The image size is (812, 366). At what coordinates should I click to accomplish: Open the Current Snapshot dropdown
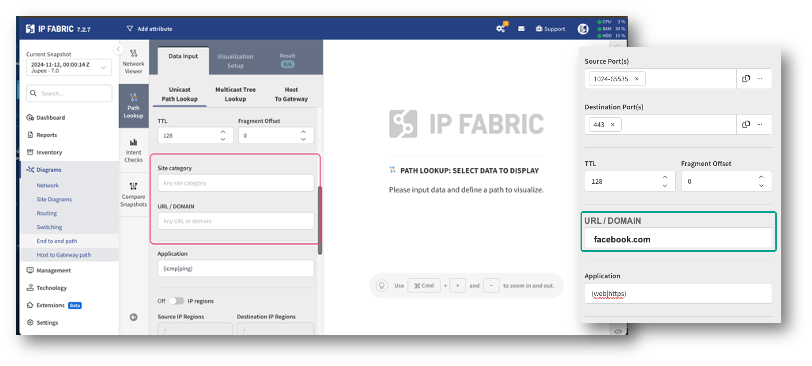coord(69,67)
